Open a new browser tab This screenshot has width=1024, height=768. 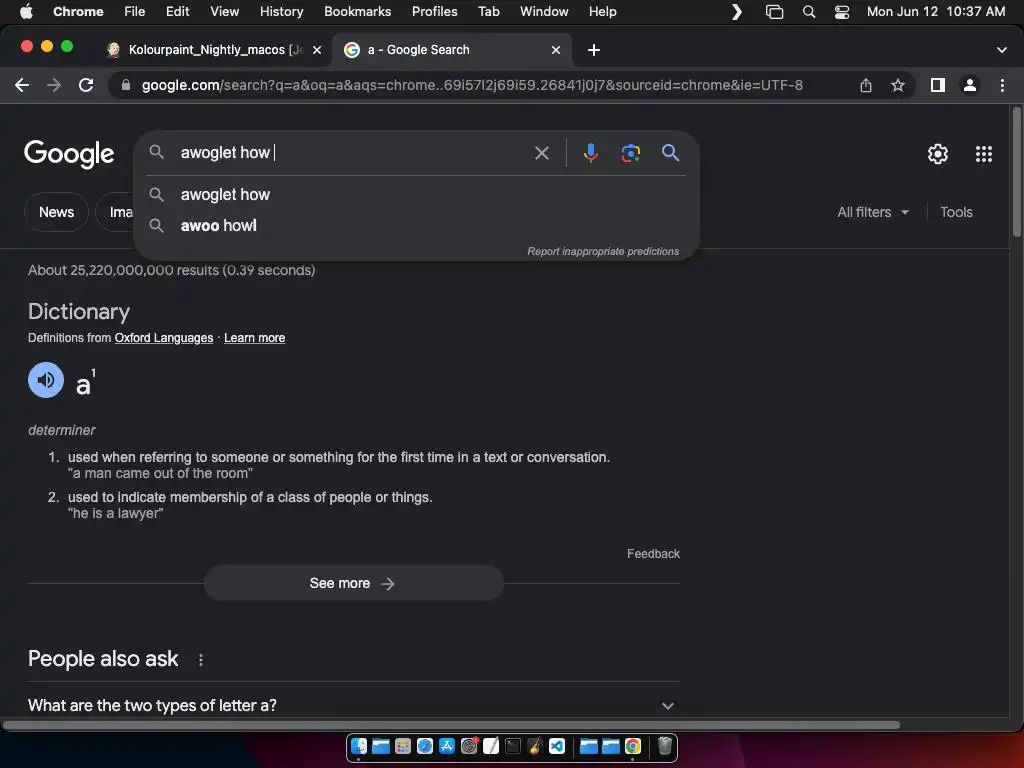[594, 50]
